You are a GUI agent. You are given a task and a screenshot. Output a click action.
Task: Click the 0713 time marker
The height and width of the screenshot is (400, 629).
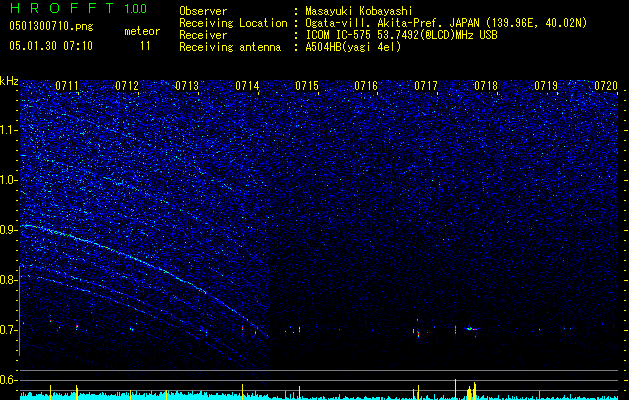tap(187, 86)
